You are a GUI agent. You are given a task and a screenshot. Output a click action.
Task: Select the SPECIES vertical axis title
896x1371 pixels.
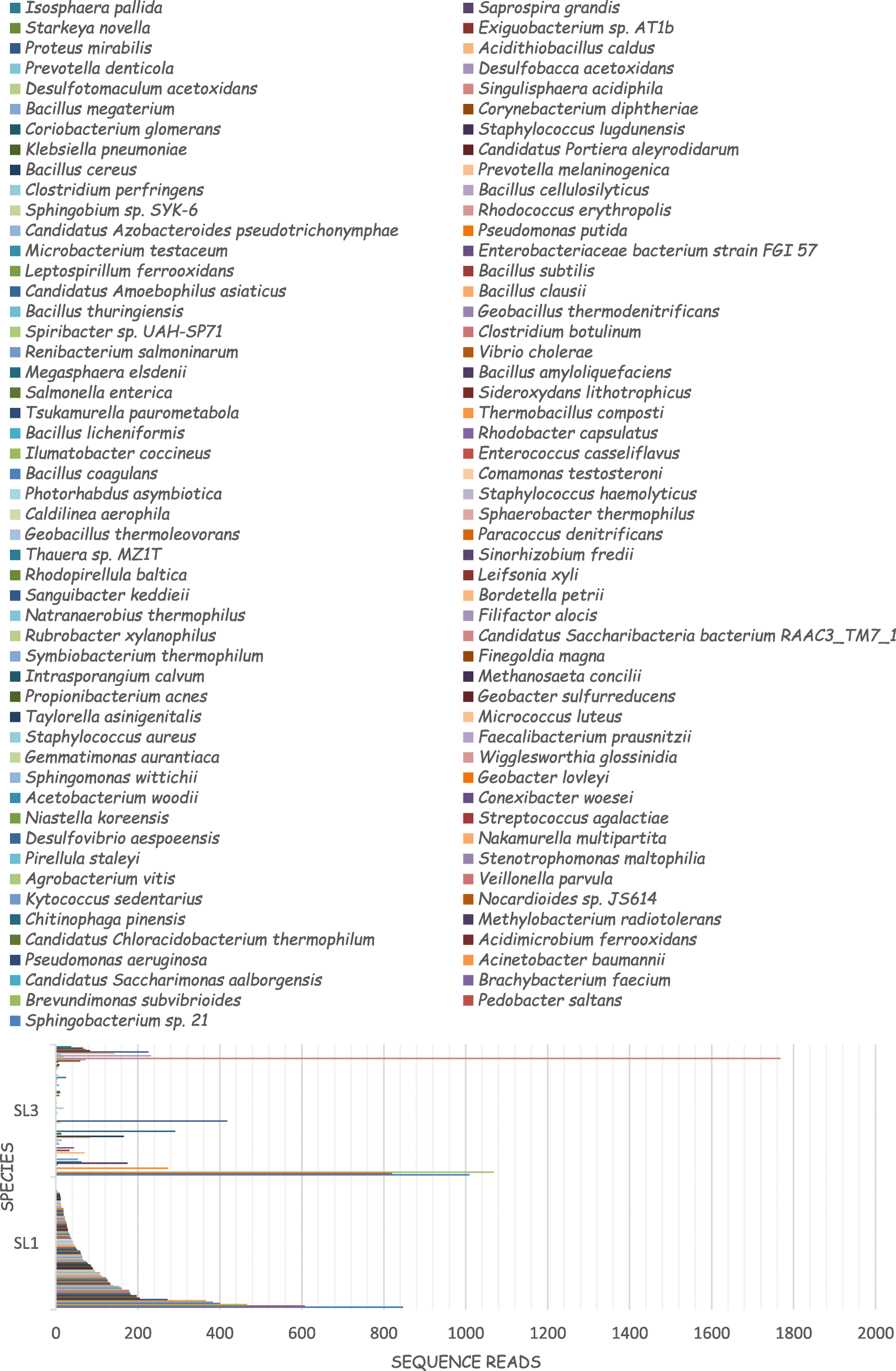click(x=8, y=1177)
